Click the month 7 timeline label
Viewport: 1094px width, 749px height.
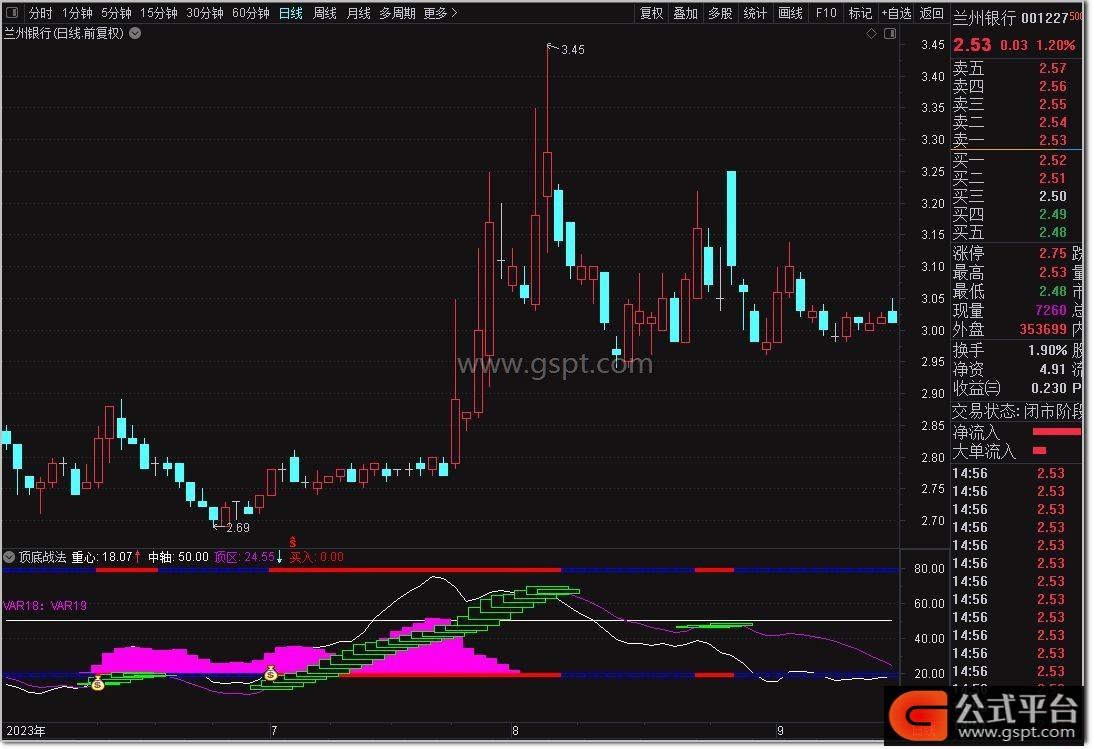click(x=274, y=730)
